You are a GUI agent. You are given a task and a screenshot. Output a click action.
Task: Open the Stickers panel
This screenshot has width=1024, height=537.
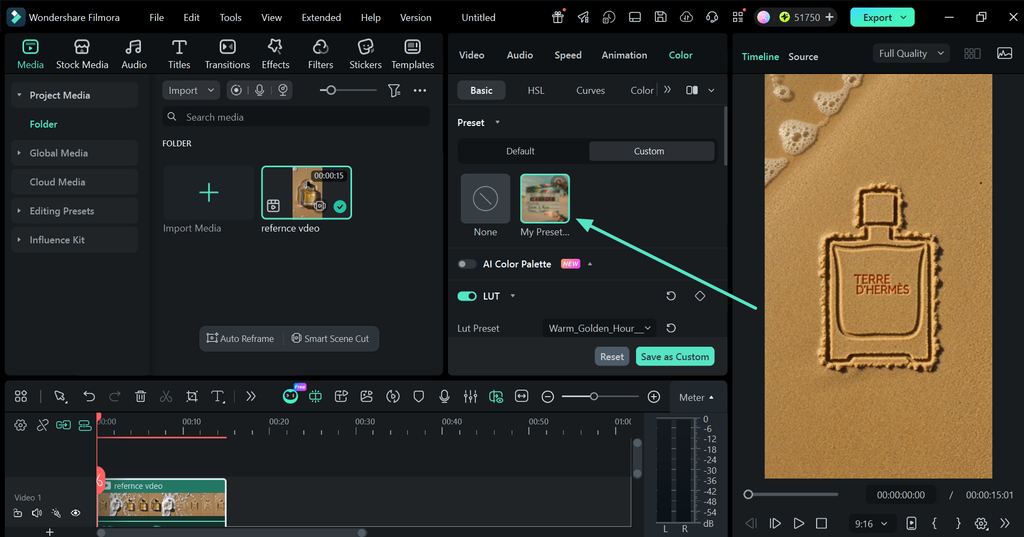[365, 54]
